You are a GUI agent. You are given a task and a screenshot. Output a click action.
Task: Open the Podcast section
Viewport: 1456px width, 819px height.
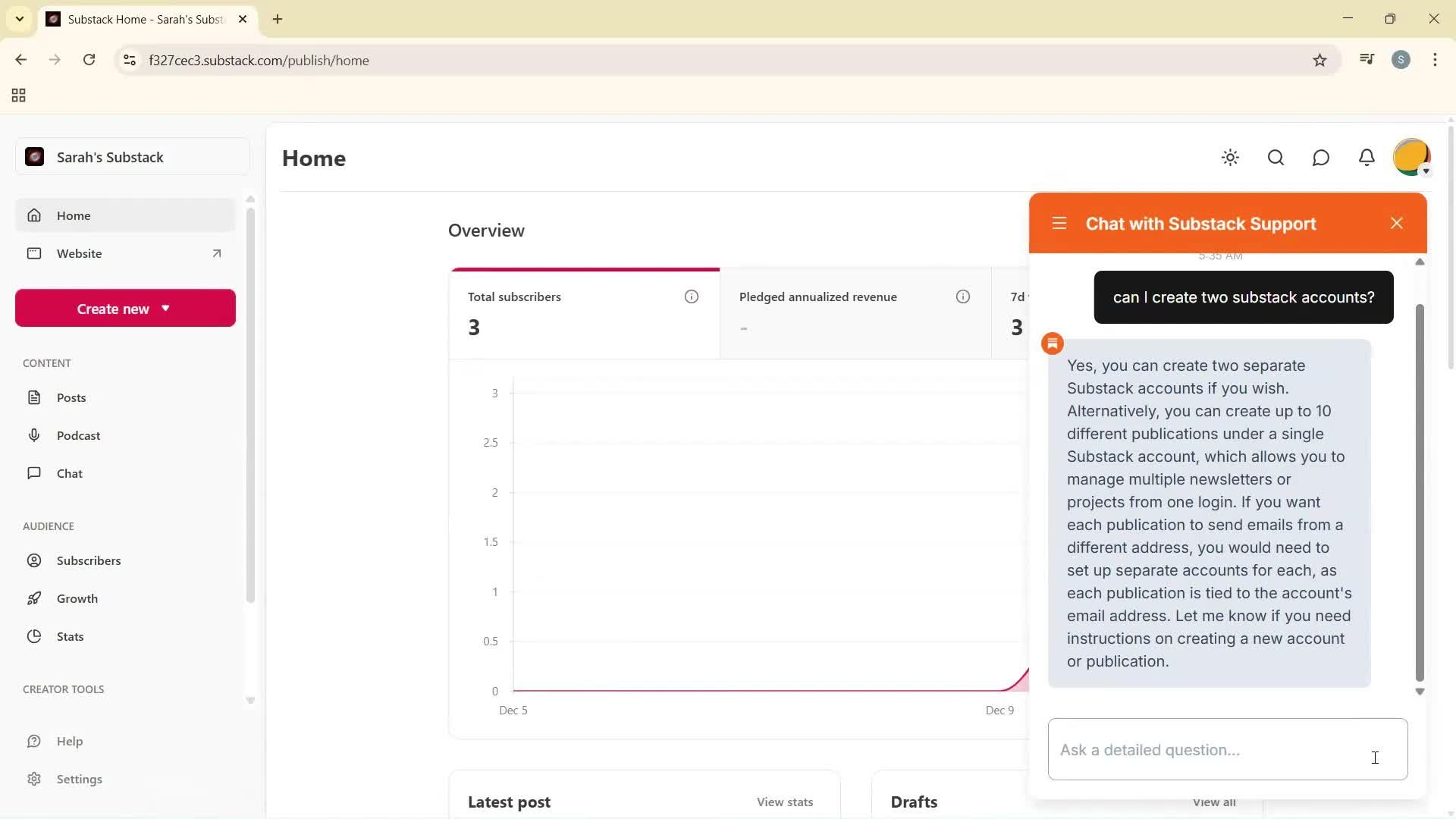click(x=78, y=435)
